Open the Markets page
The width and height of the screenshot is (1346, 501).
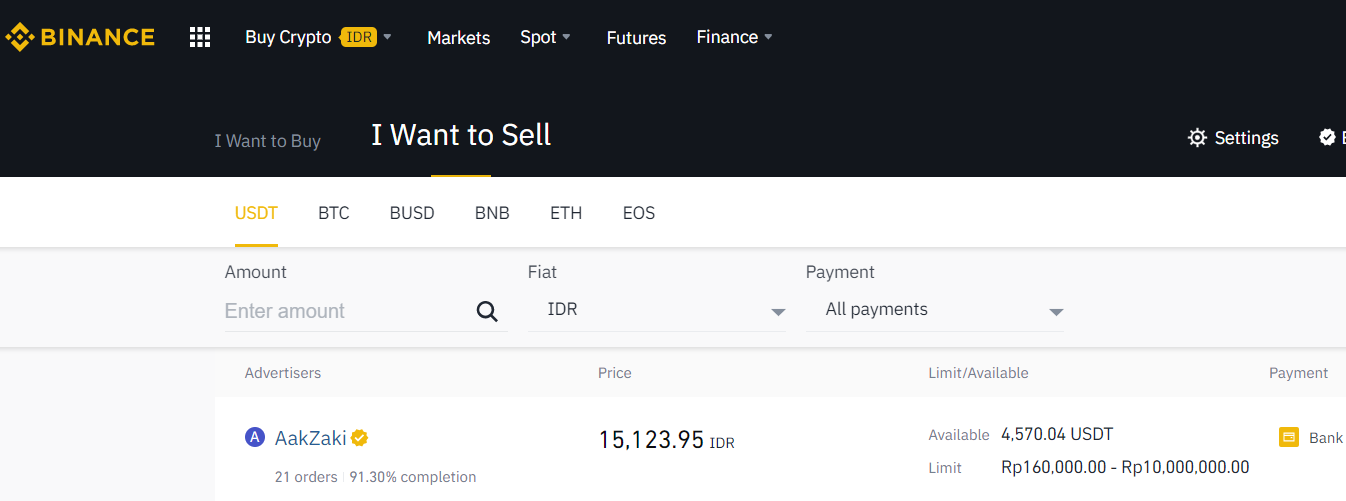[459, 38]
